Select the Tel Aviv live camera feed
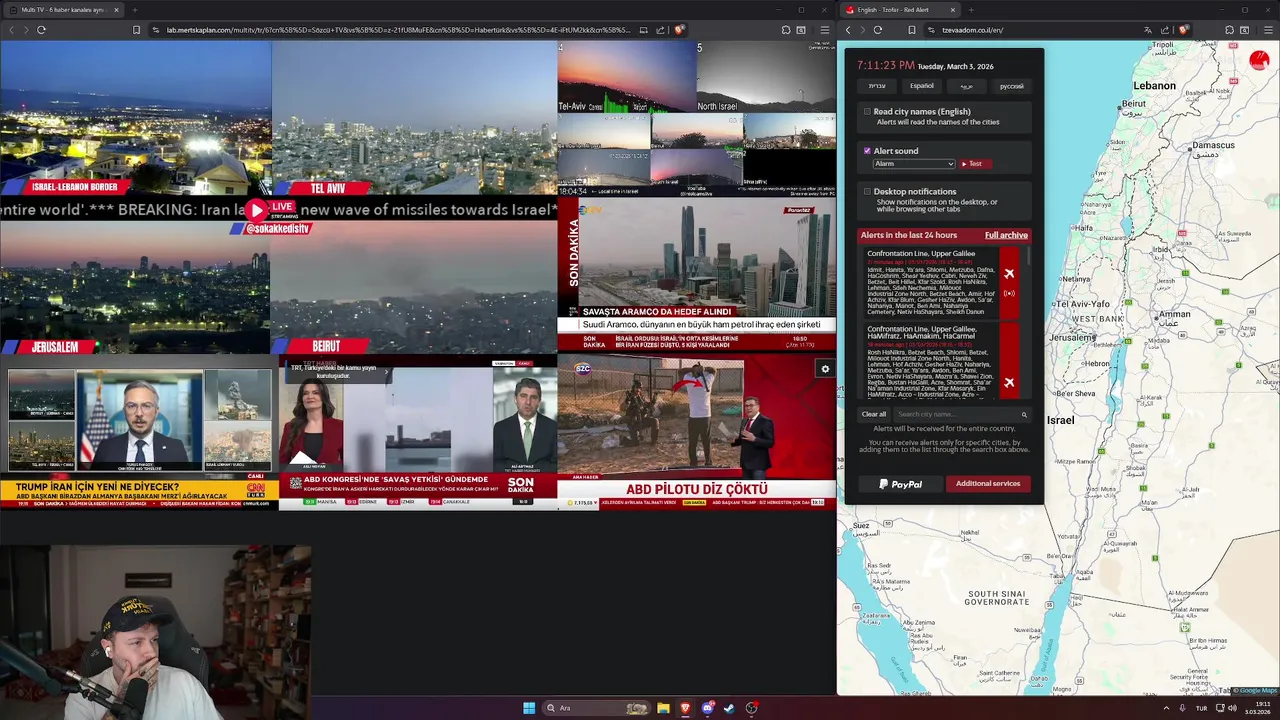Screen dimensions: 1280x720 pyautogui.click(x=414, y=118)
